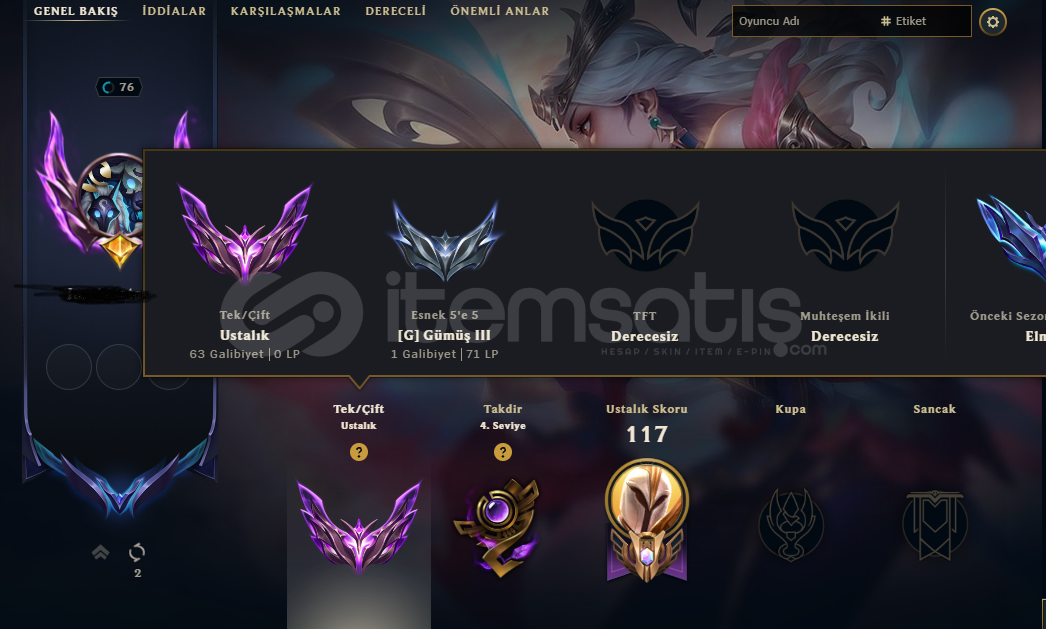Click the Oyuncu Adı search field

point(804,21)
